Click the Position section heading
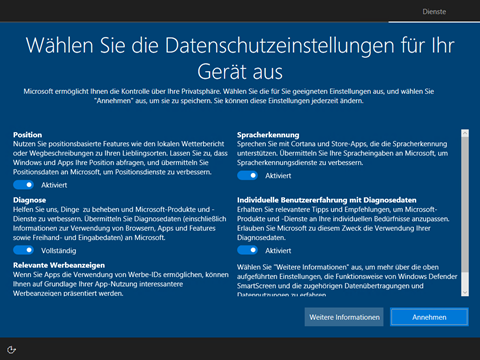 (27, 135)
